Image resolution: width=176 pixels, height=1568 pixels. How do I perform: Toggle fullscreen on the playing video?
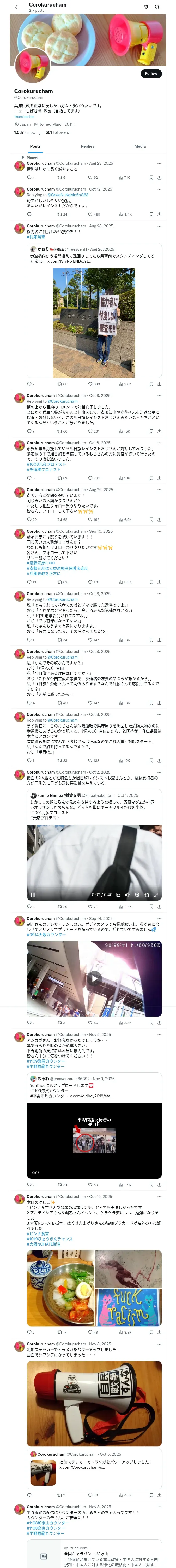click(156, 895)
